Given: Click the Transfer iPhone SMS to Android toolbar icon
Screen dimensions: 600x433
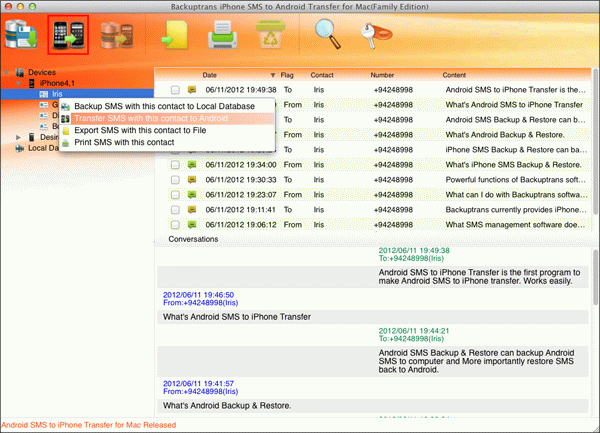Looking at the screenshot, I should pos(68,35).
